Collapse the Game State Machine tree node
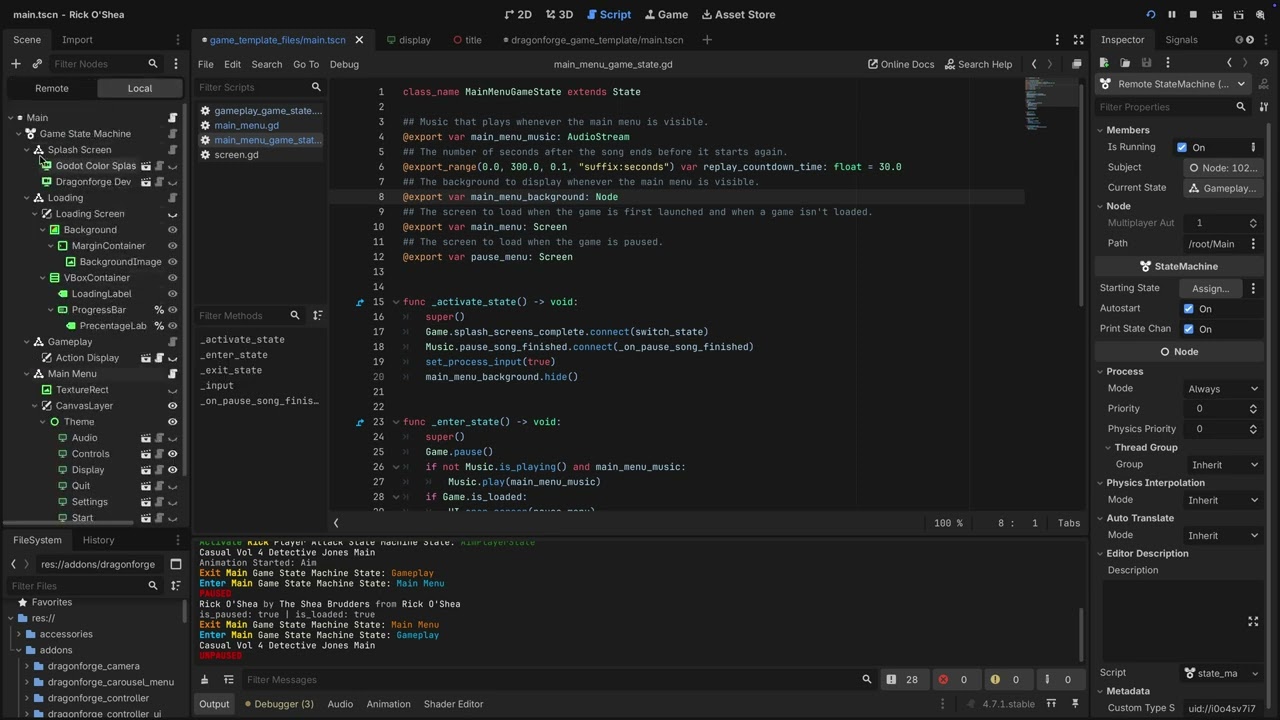 click(18, 134)
